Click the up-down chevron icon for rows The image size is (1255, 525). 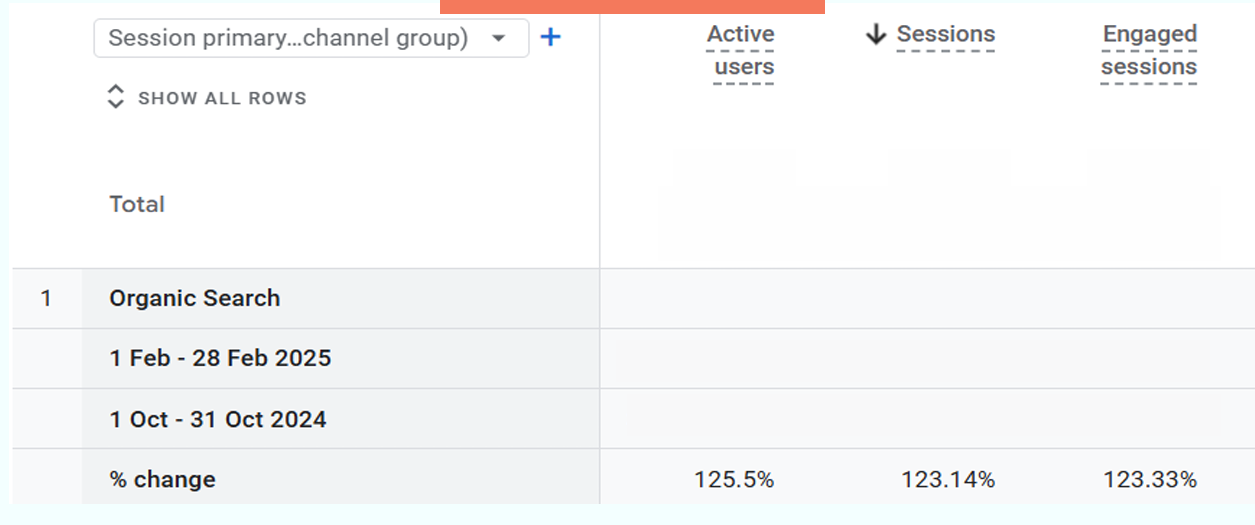point(116,97)
